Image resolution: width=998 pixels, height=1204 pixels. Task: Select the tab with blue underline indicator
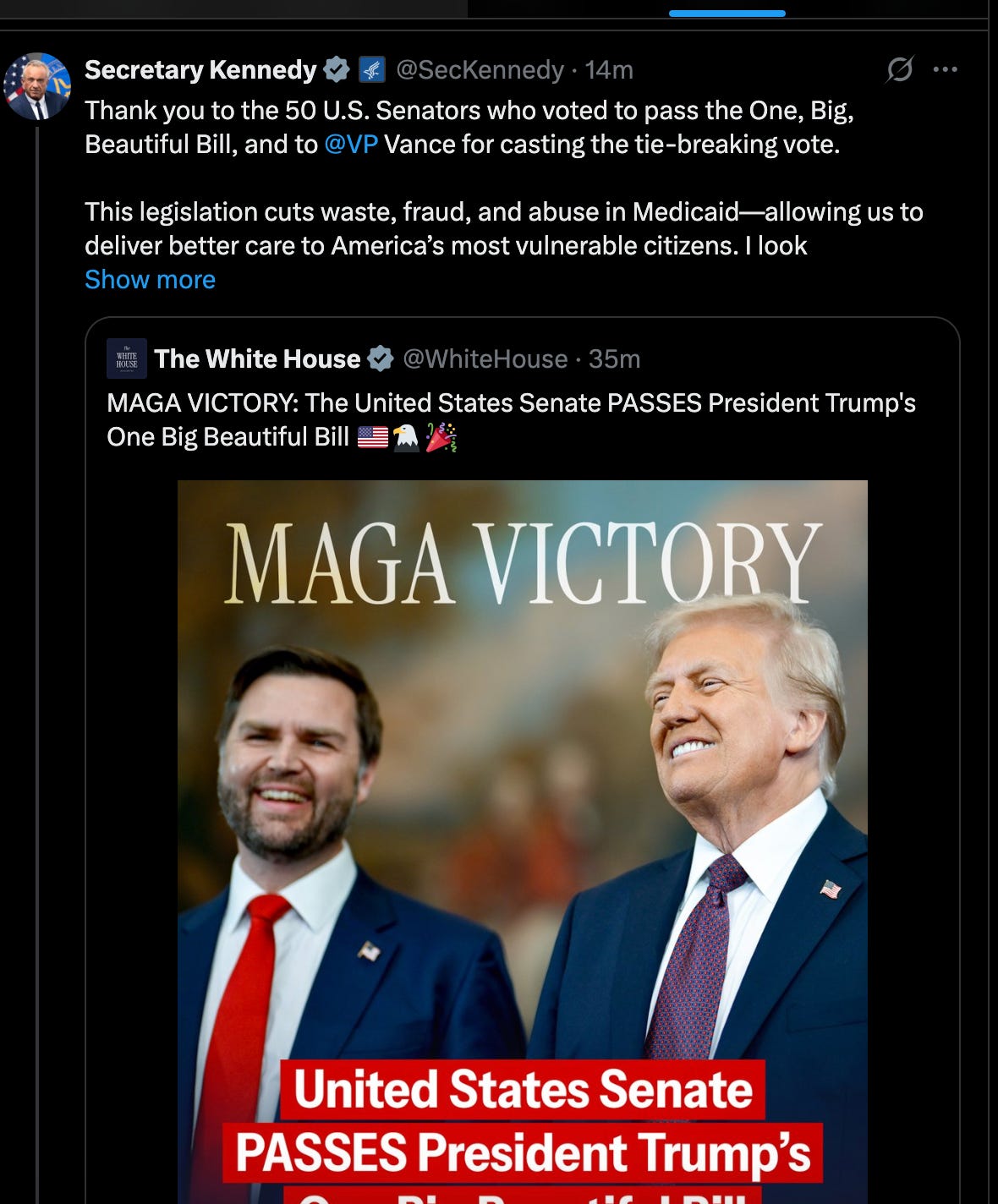click(x=727, y=10)
